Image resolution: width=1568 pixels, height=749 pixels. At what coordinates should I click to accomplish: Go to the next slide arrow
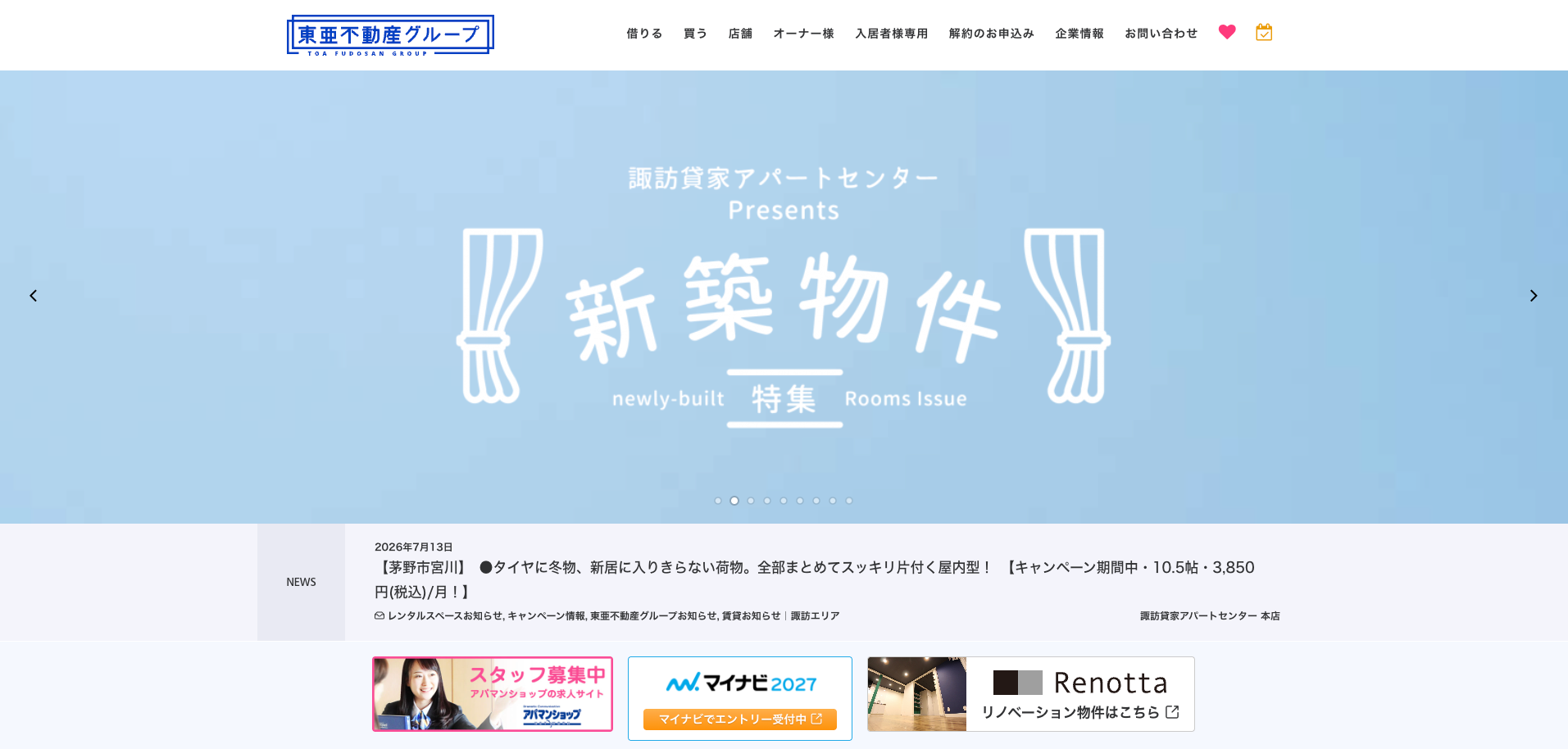click(x=1534, y=296)
